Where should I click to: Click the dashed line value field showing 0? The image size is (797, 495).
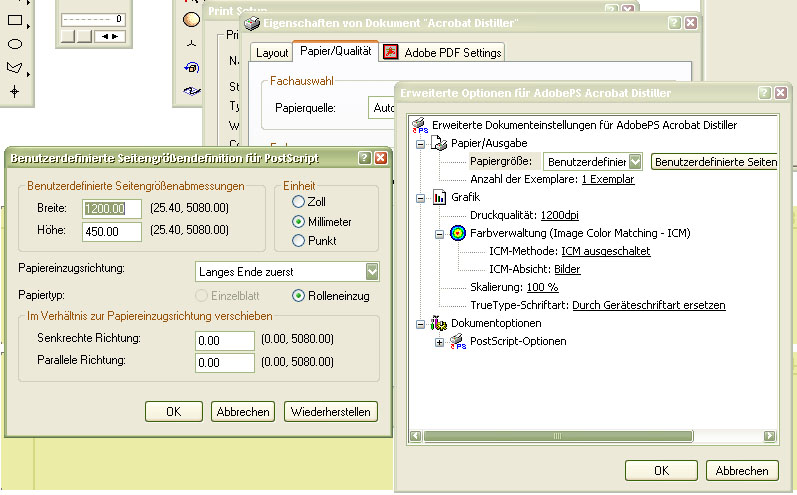[94, 19]
